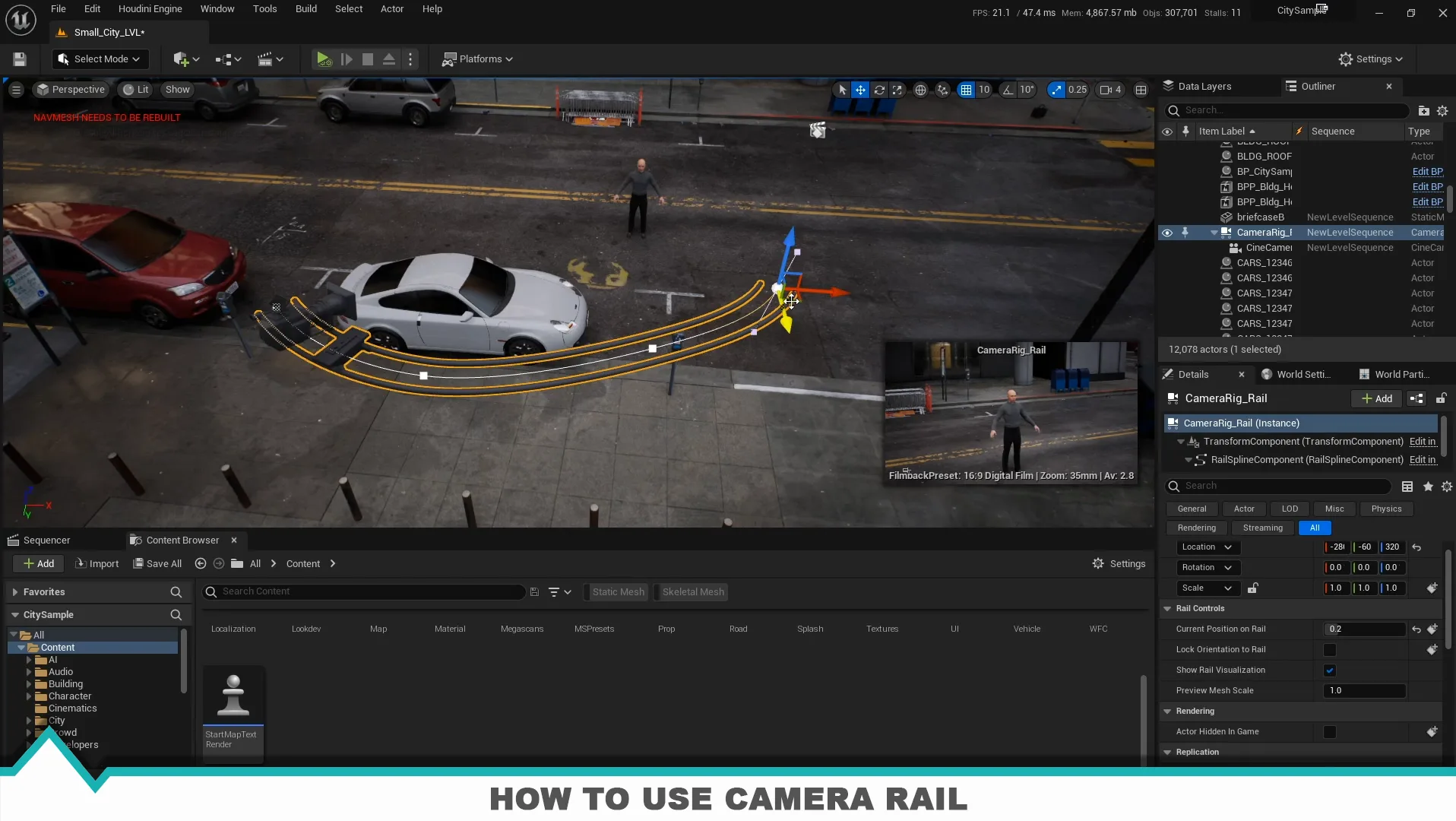This screenshot has height=821, width=1456.
Task: Click the Lit viewport shading icon
Action: (135, 89)
